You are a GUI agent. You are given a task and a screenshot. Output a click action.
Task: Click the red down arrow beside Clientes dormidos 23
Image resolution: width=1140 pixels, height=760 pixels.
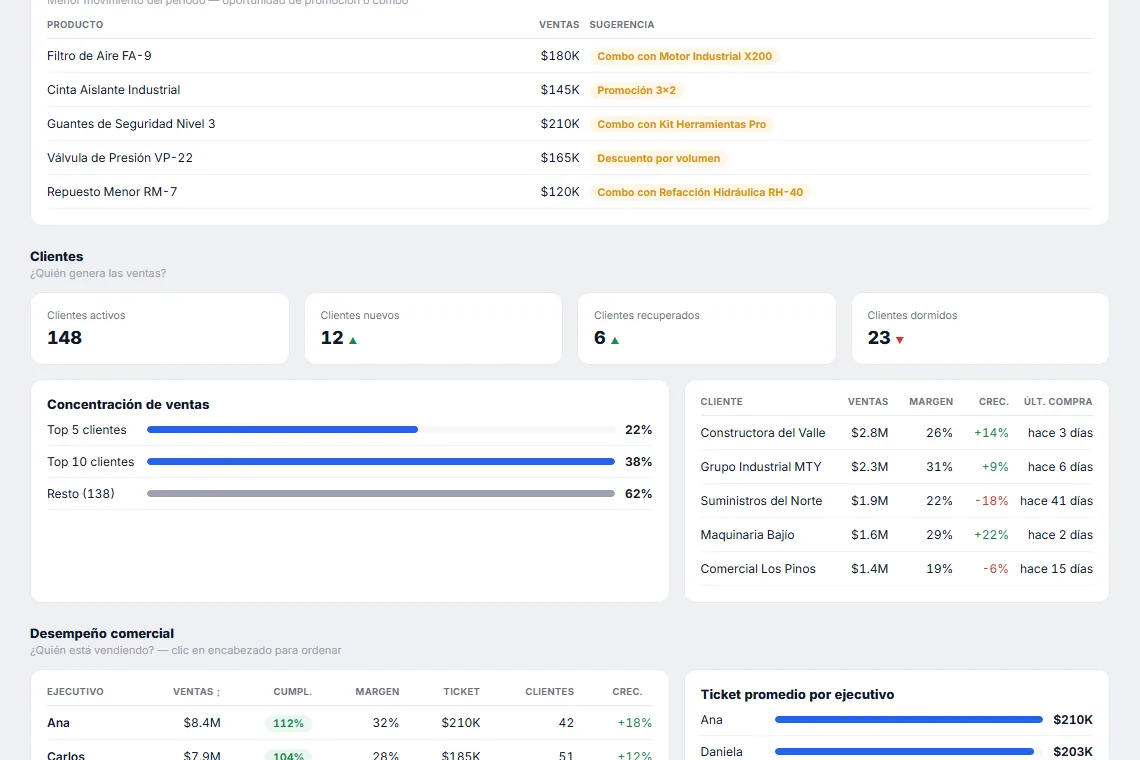[x=899, y=340]
